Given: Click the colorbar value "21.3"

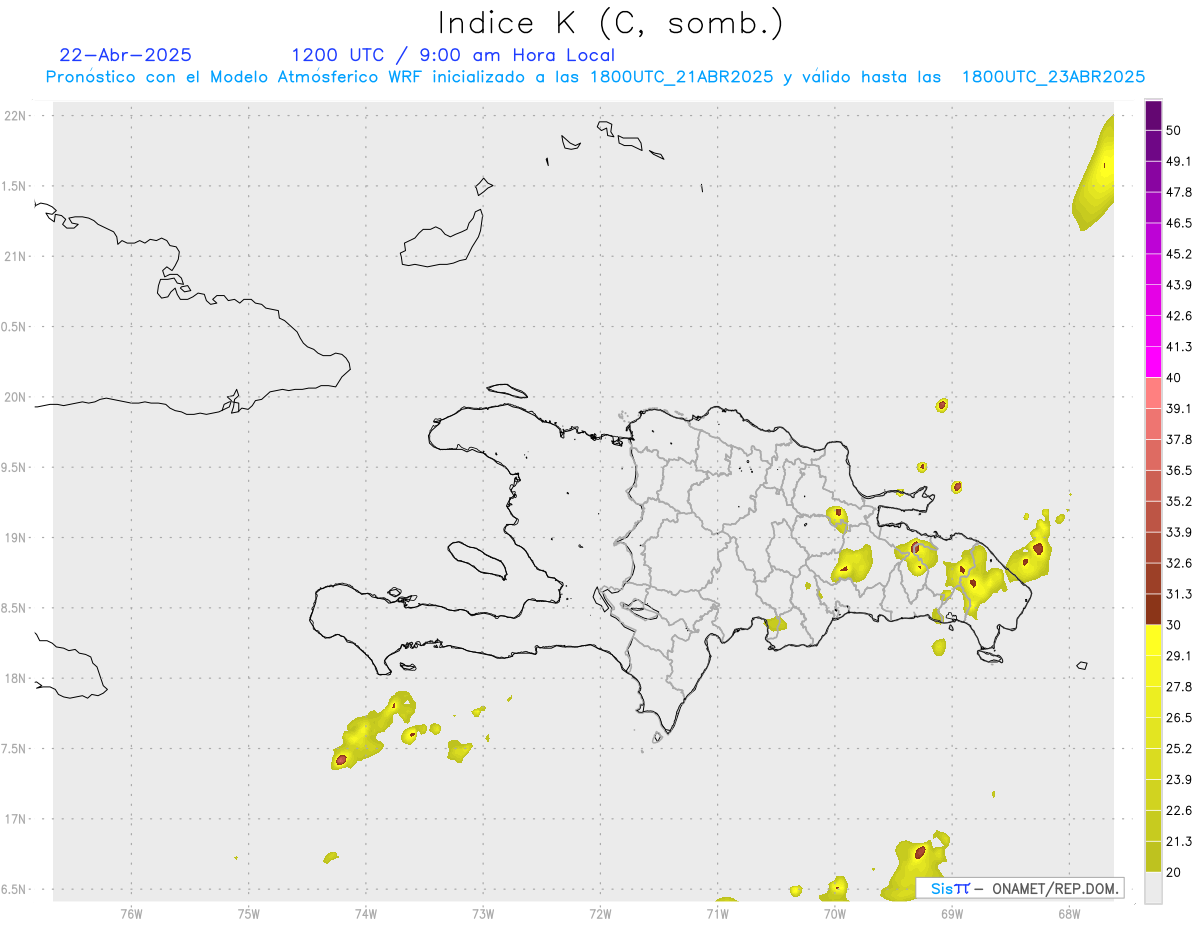Looking at the screenshot, I should pos(1179,842).
